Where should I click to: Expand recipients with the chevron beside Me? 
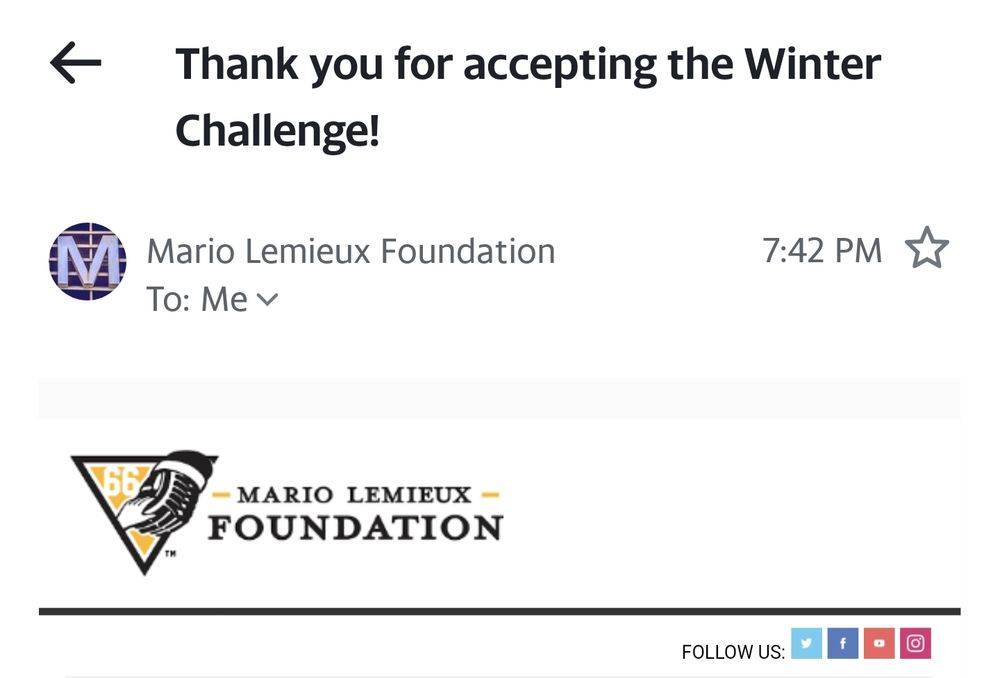(267, 298)
